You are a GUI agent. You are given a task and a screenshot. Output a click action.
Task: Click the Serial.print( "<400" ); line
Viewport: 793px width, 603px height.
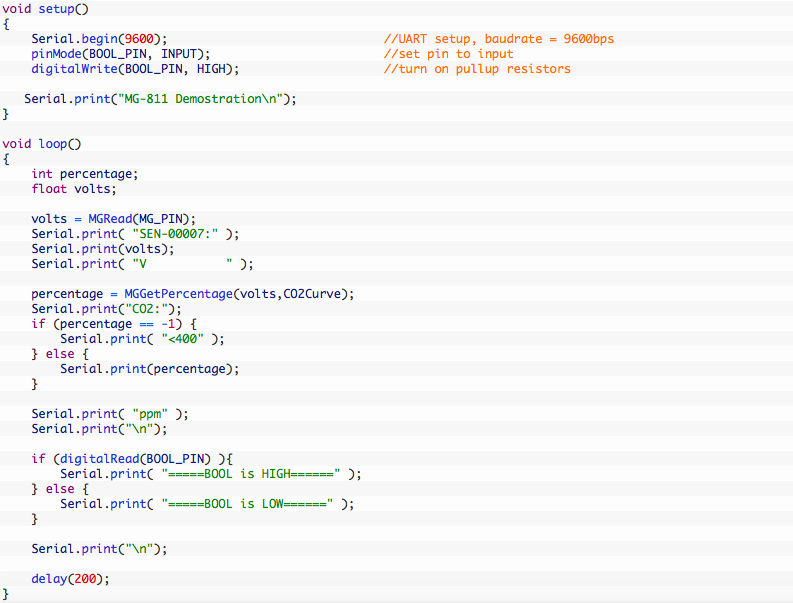pyautogui.click(x=142, y=338)
